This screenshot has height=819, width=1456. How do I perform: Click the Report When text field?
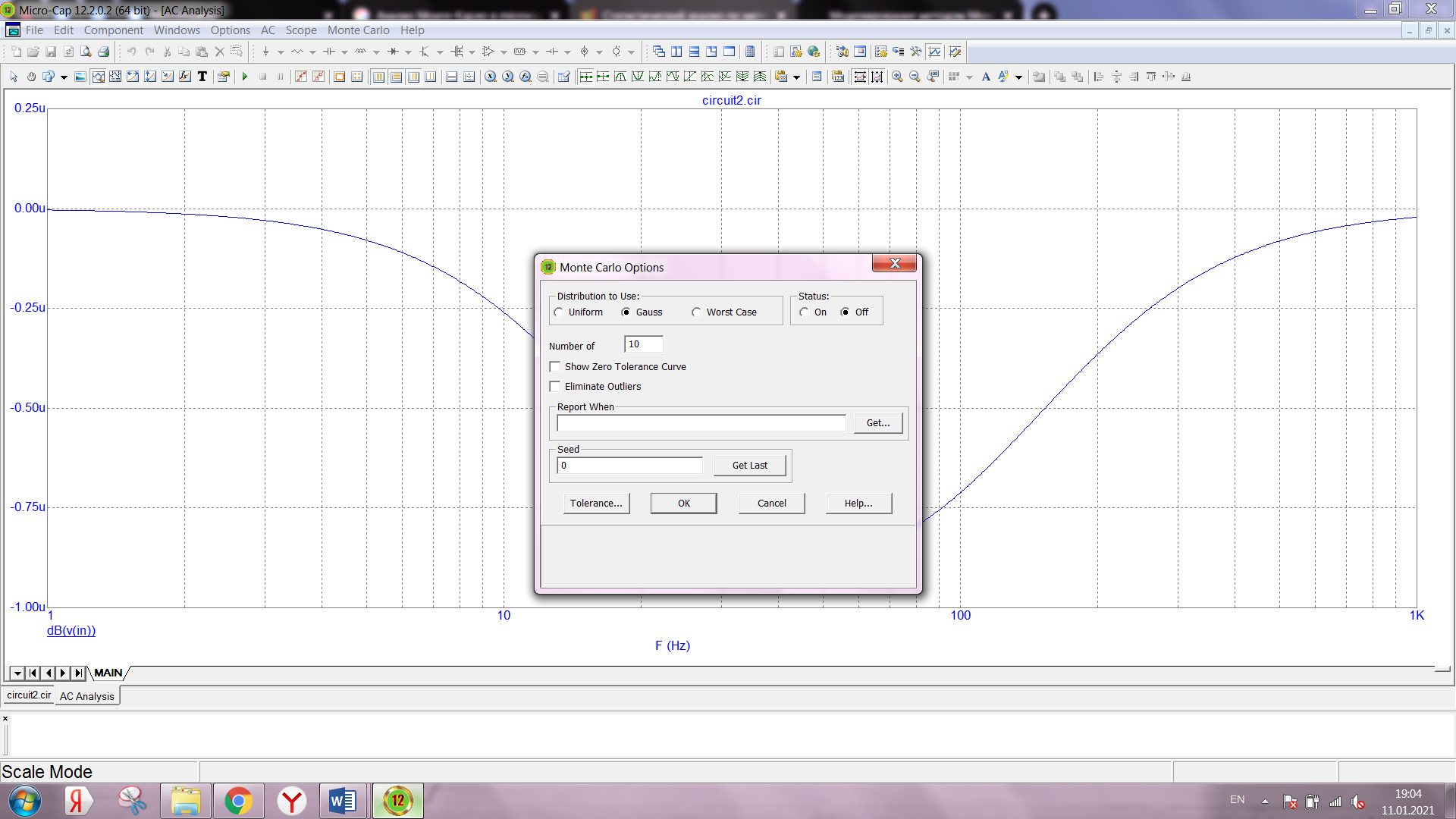[x=701, y=423]
